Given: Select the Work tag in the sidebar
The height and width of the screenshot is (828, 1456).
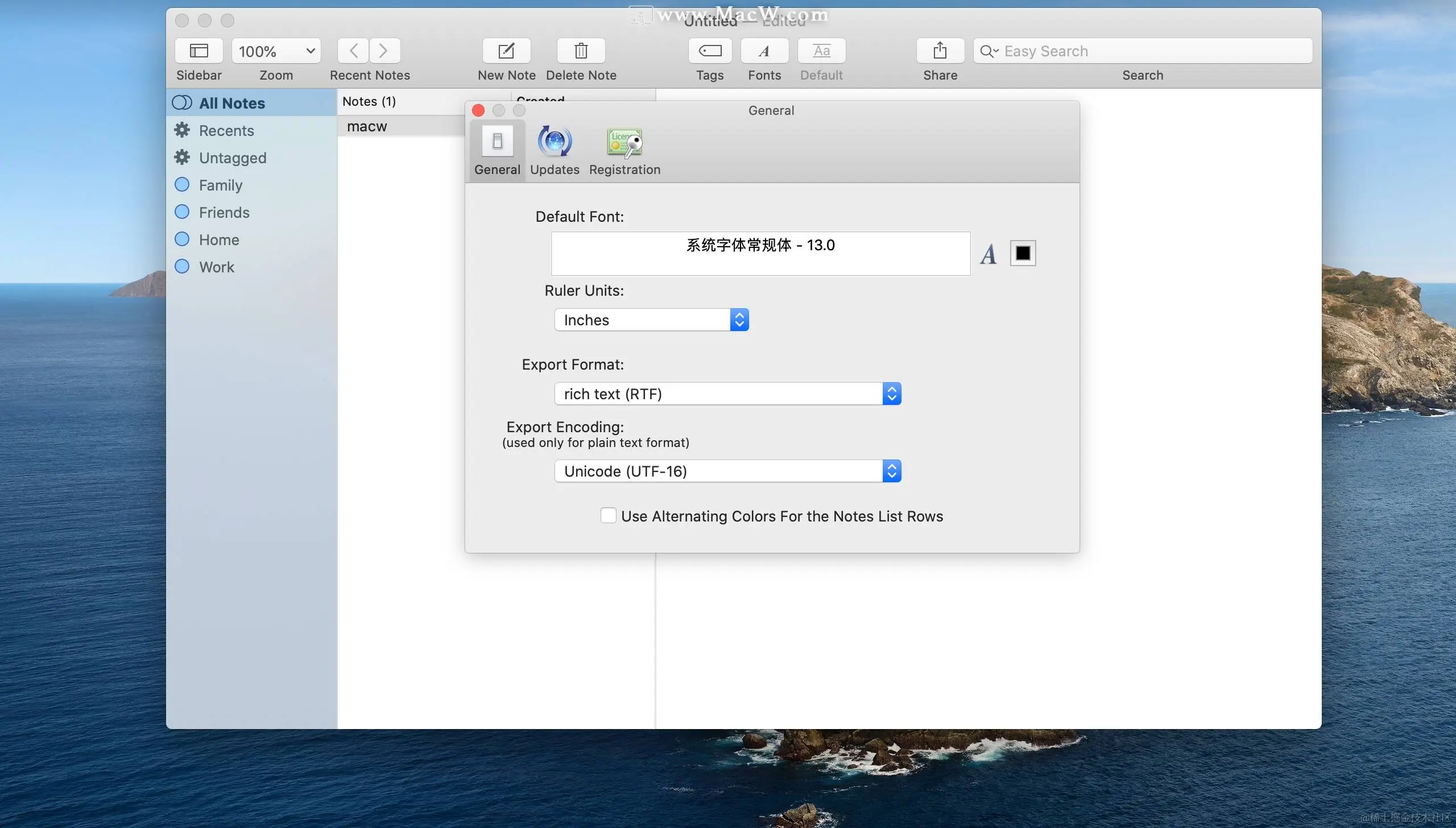Looking at the screenshot, I should pyautogui.click(x=216, y=267).
